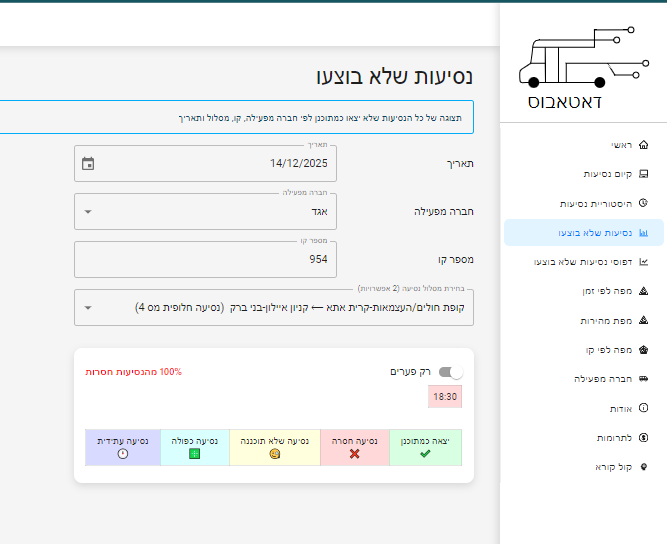Image resolution: width=667 pixels, height=544 pixels.
Task: Click the bus icon beside חברה מפעילה menu item
Action: 643,379
